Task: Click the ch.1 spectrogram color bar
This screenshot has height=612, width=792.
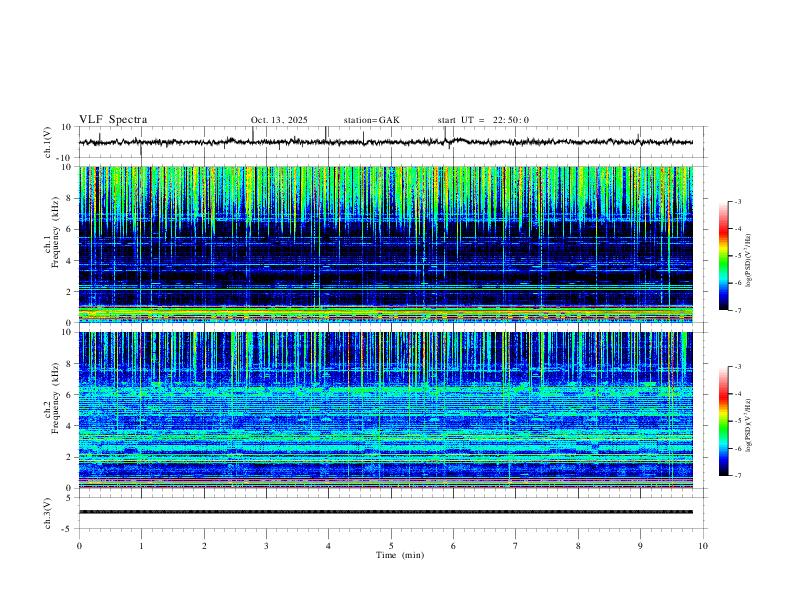Action: click(x=723, y=256)
